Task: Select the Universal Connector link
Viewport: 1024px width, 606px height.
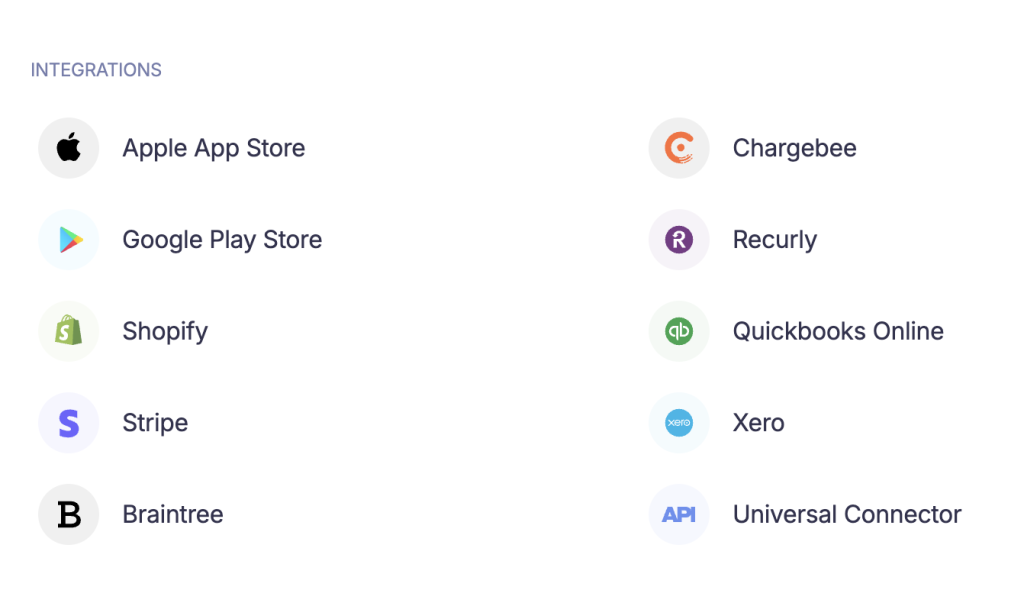Action: click(x=846, y=515)
